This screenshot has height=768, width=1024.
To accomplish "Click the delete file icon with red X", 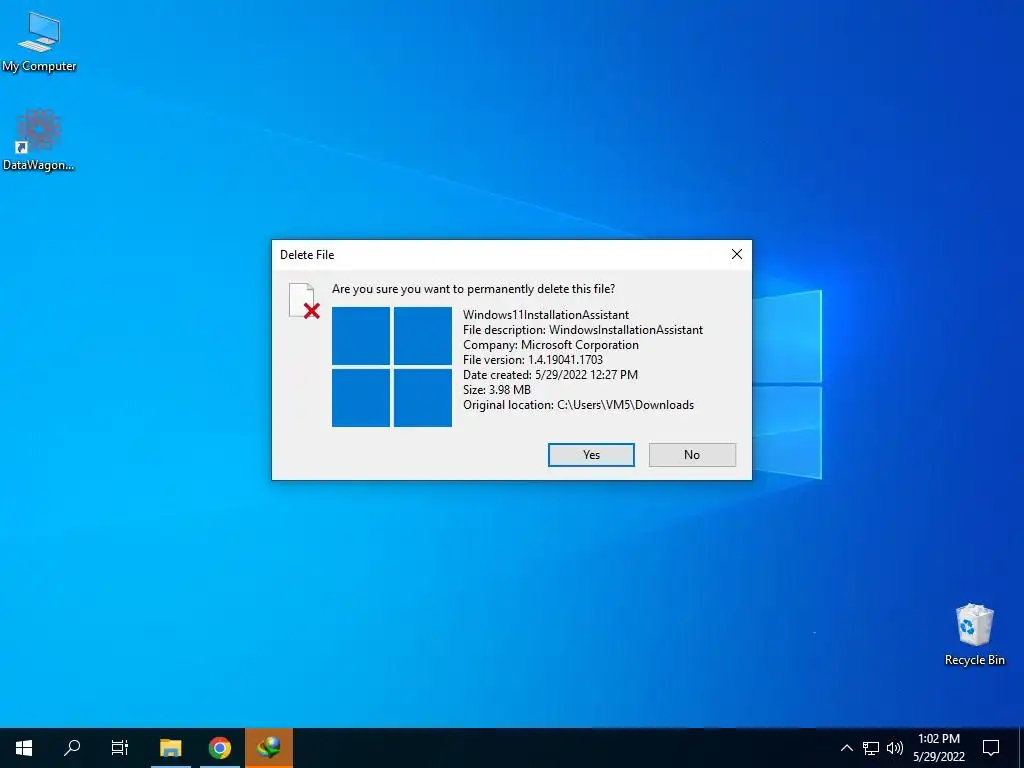I will pos(304,301).
